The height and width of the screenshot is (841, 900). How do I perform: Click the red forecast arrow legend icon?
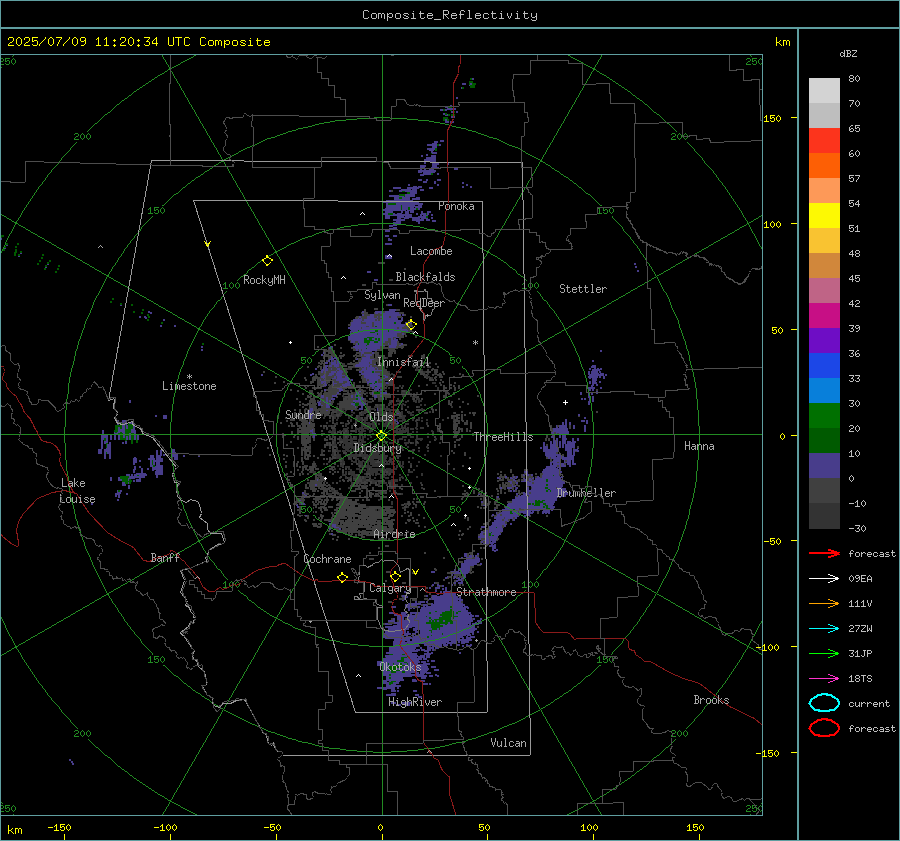pyautogui.click(x=824, y=553)
